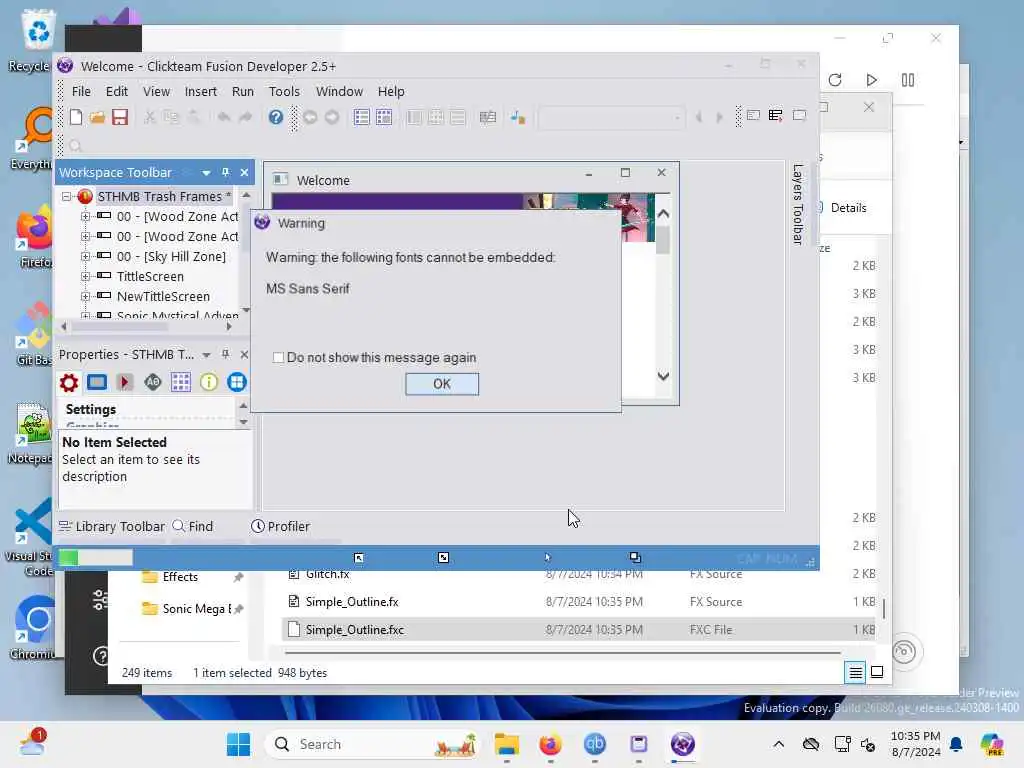This screenshot has height=768, width=1024.
Task: Switch File Explorer to details view
Action: point(855,672)
